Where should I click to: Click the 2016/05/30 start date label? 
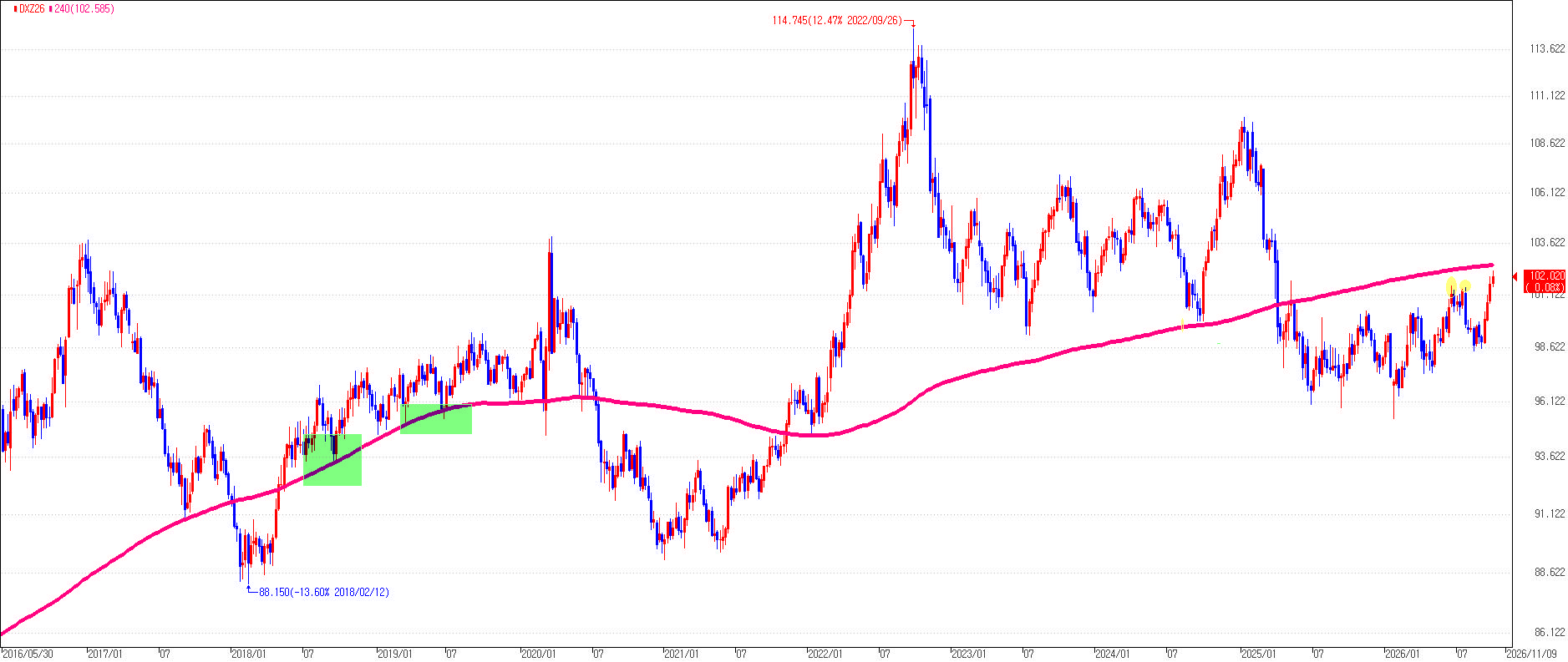28,654
